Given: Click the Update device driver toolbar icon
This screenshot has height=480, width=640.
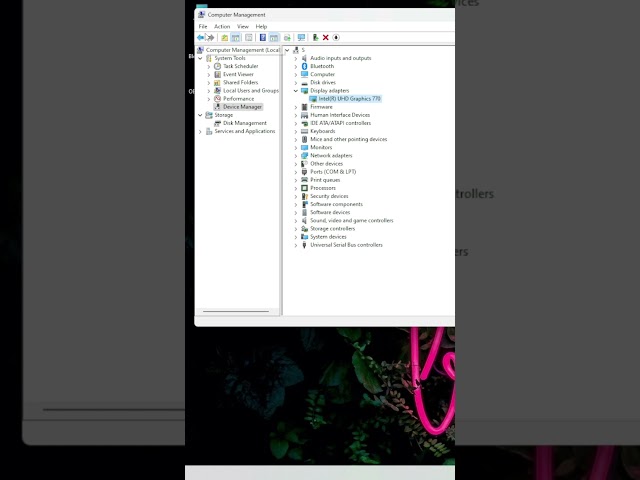Looking at the screenshot, I should point(287,38).
